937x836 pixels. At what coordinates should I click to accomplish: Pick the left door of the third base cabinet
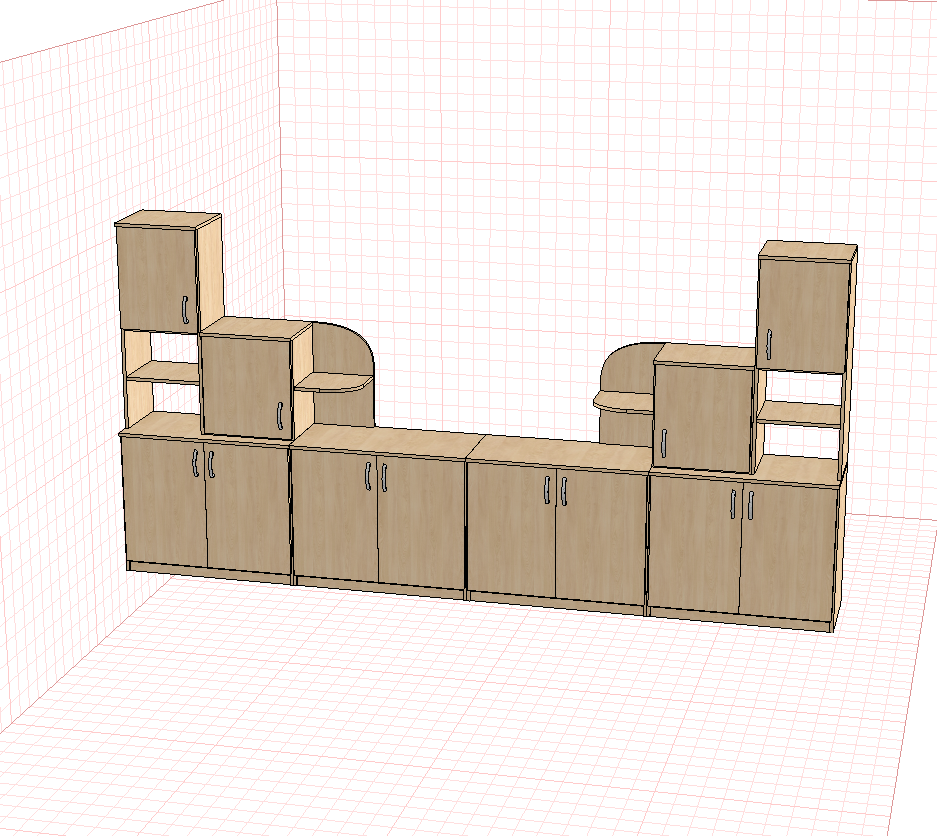pyautogui.click(x=512, y=529)
